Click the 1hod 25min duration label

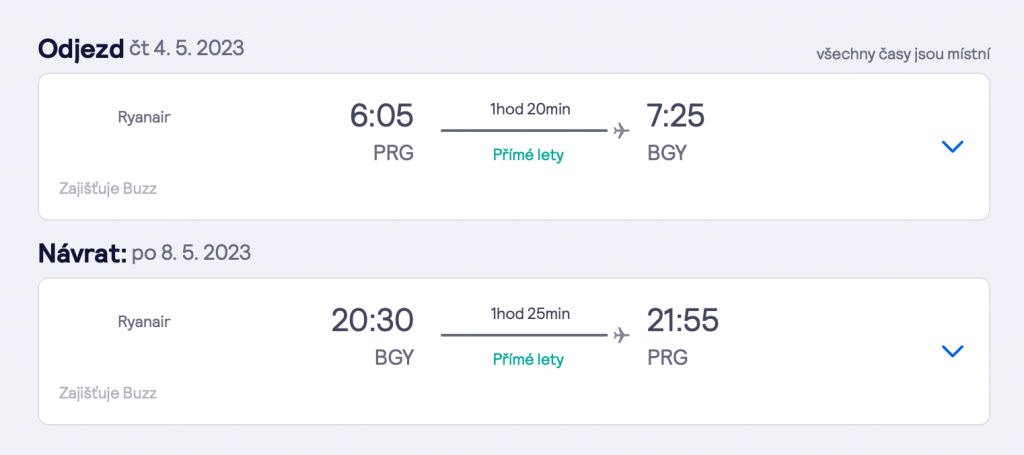530,314
